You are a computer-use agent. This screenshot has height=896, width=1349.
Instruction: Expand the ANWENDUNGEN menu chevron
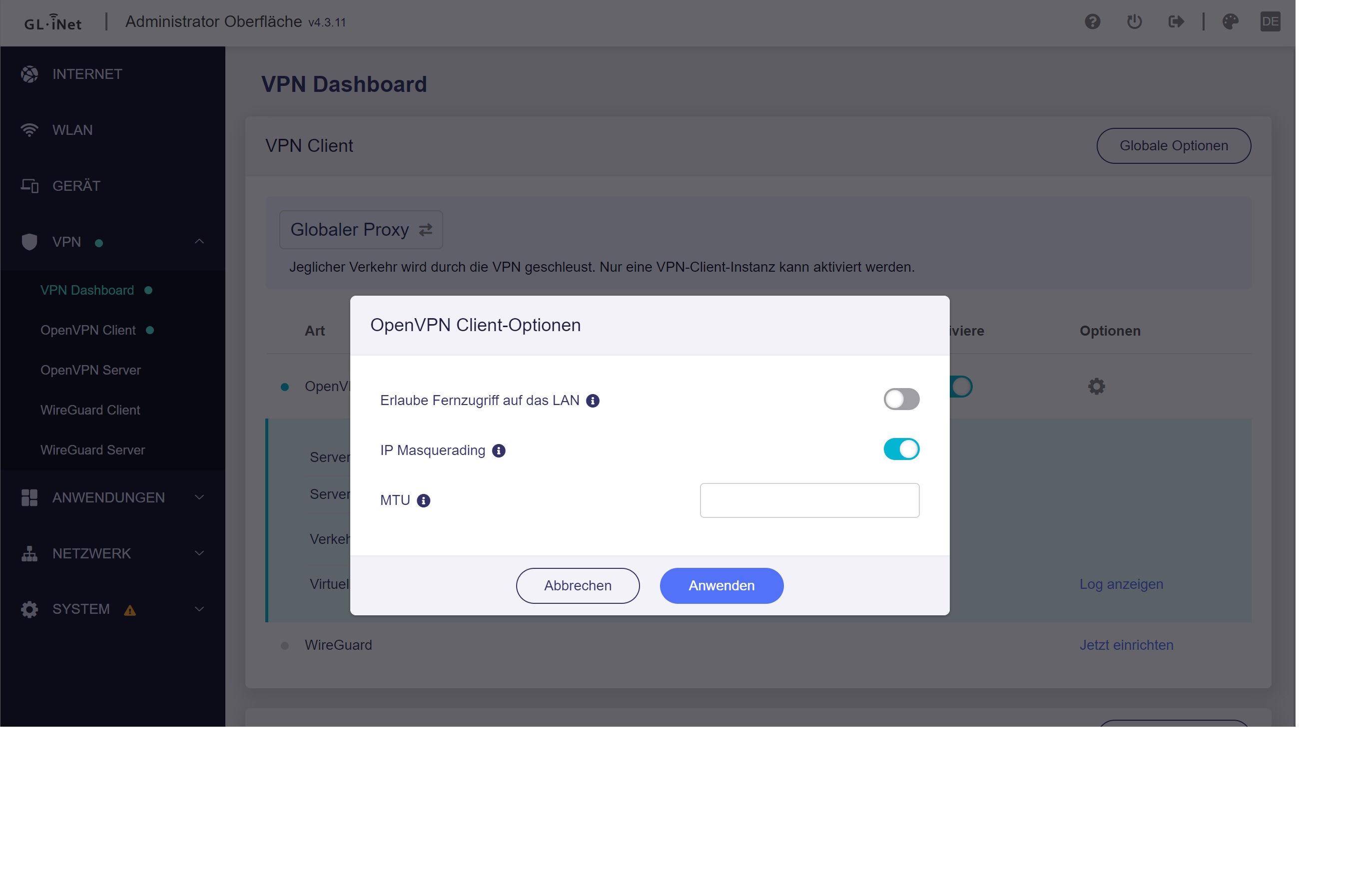point(199,497)
